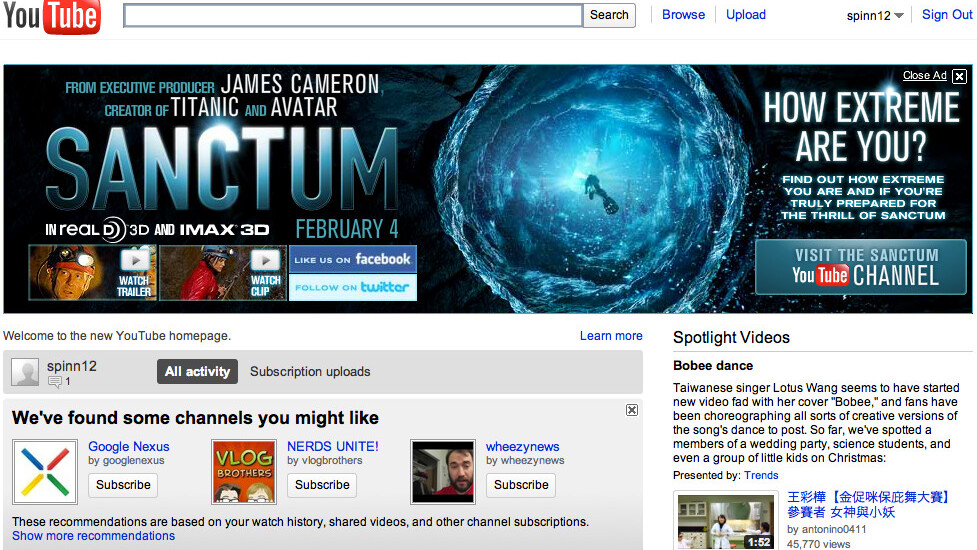Subscribe to Google Nexus channel
Screen dimensions: 977x550
[123, 485]
